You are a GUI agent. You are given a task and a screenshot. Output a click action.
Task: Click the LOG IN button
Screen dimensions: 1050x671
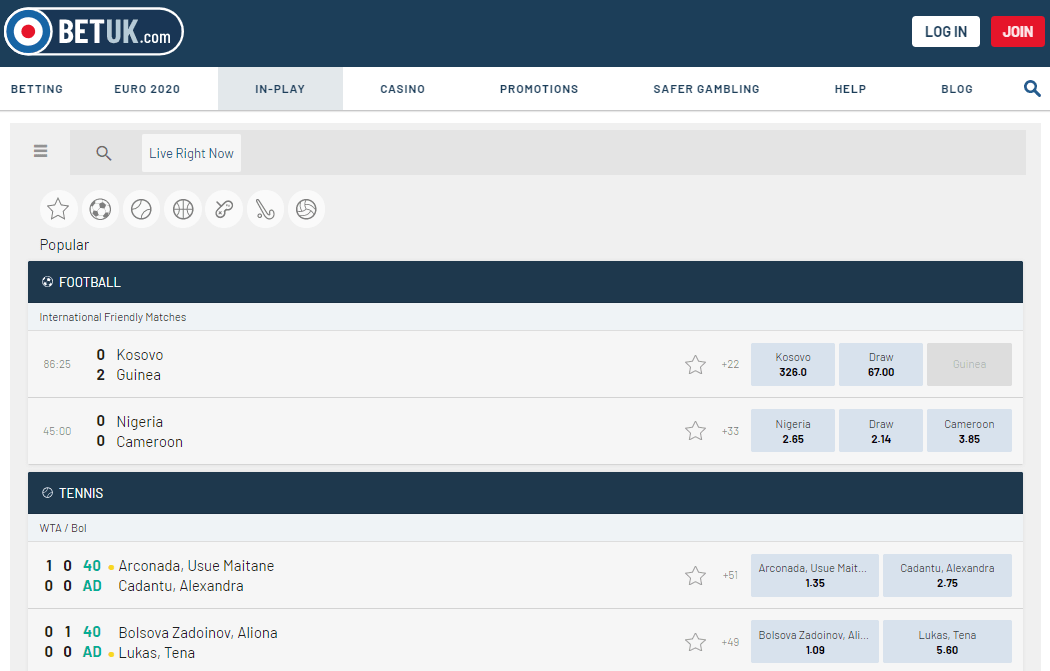945,32
